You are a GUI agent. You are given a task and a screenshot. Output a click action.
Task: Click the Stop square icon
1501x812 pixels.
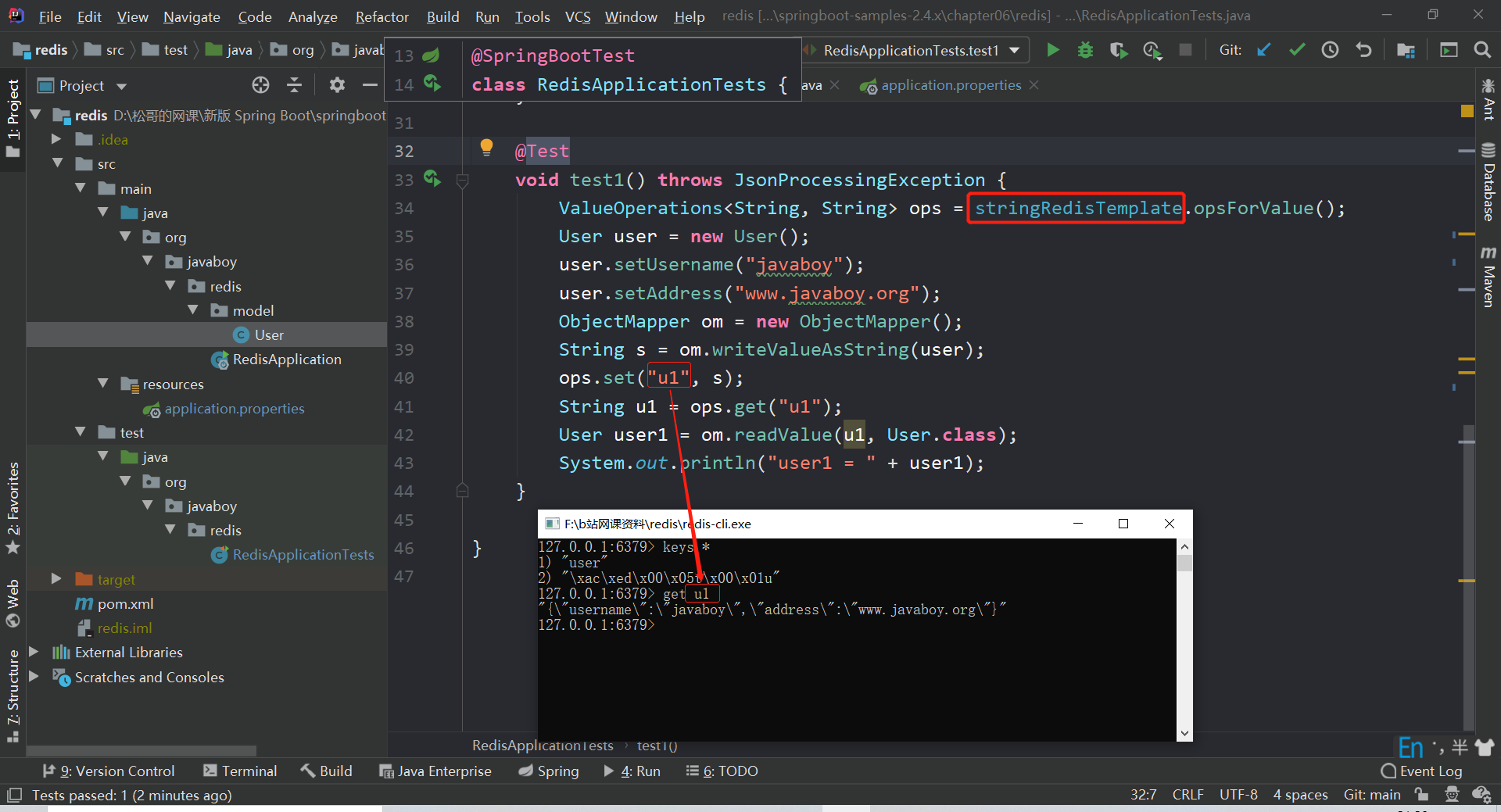[1185, 50]
